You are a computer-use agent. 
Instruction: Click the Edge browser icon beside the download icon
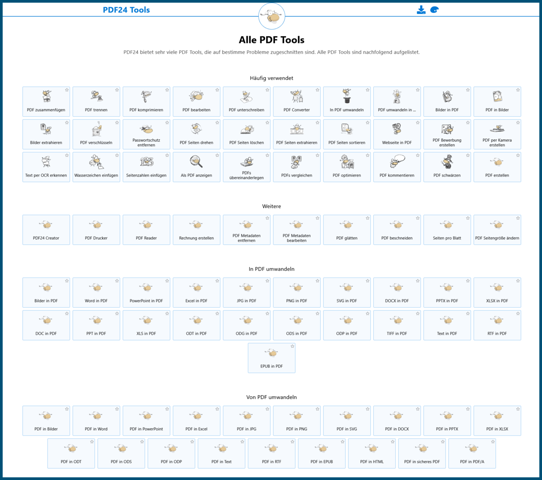point(434,10)
